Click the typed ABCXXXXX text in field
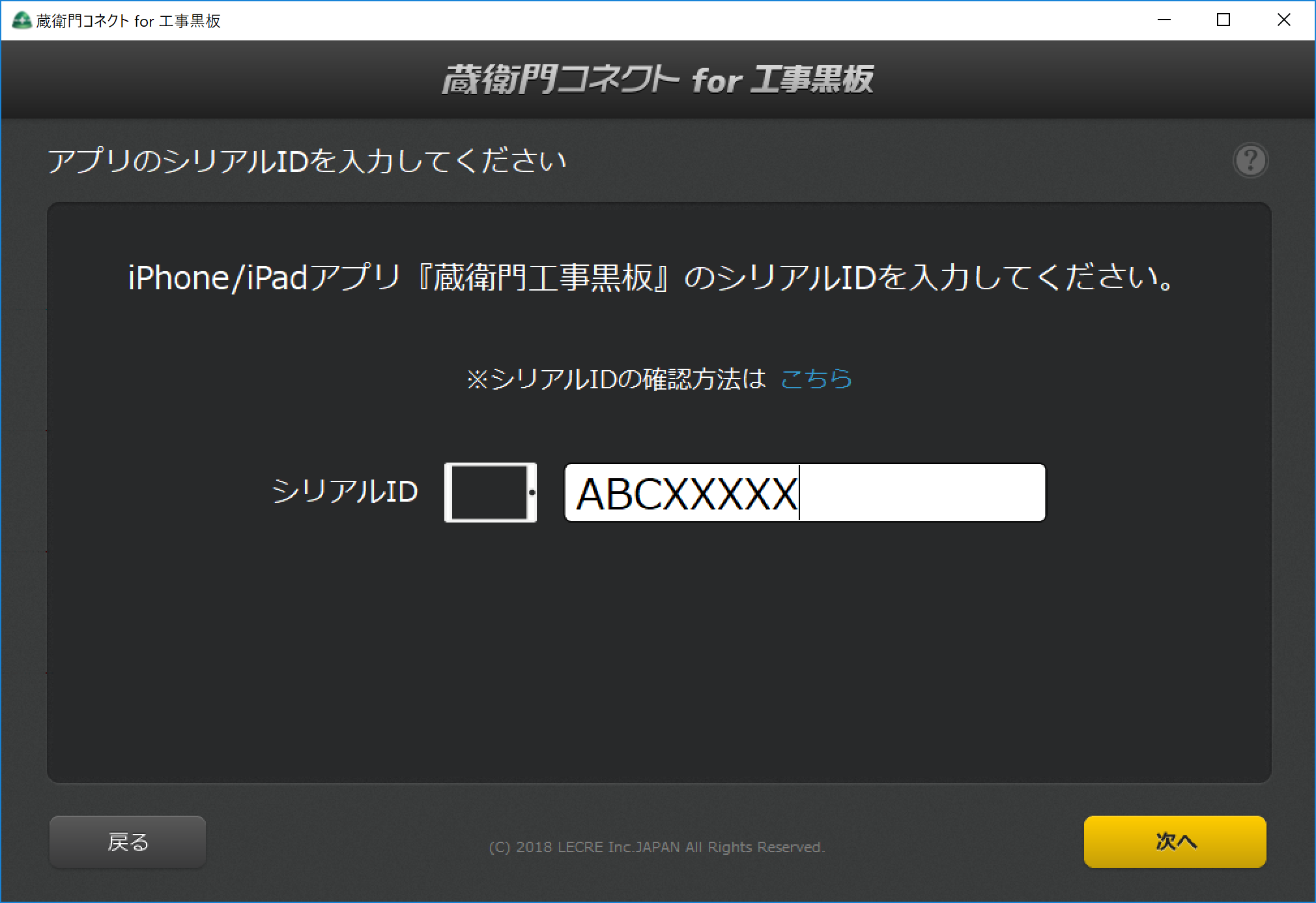The width and height of the screenshot is (1316, 903). [686, 494]
